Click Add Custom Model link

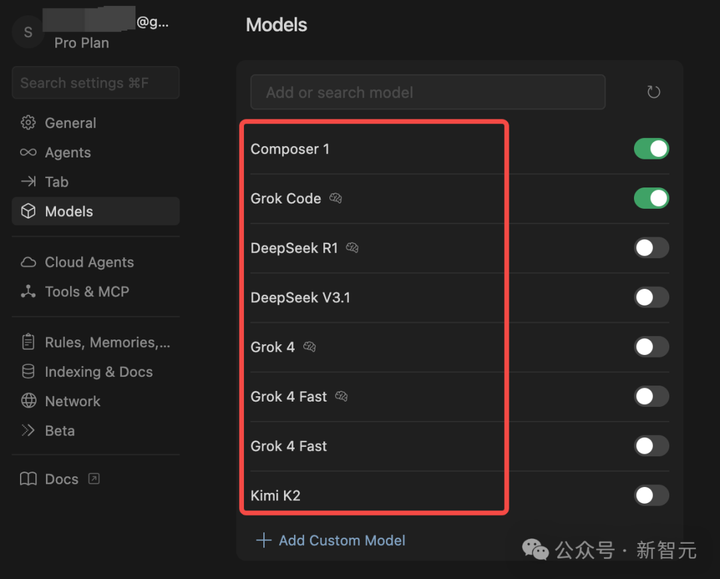point(341,540)
